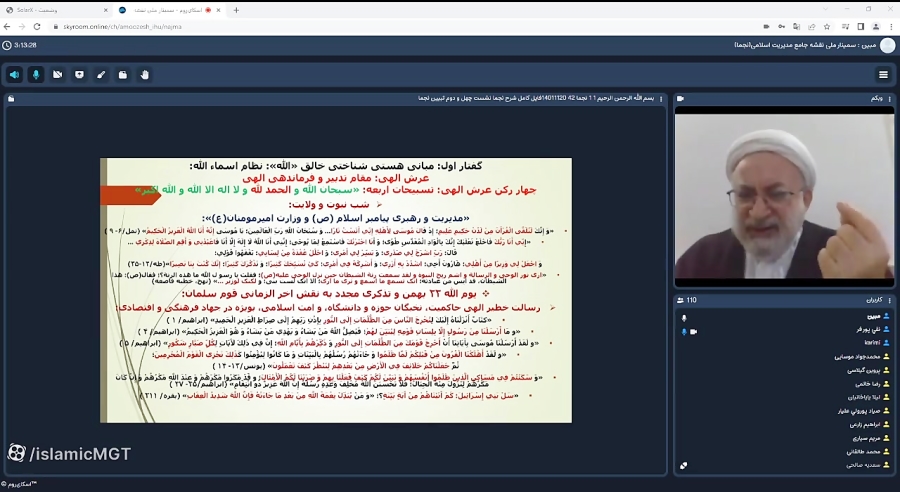Open the browser media controls icon

pos(845,26)
